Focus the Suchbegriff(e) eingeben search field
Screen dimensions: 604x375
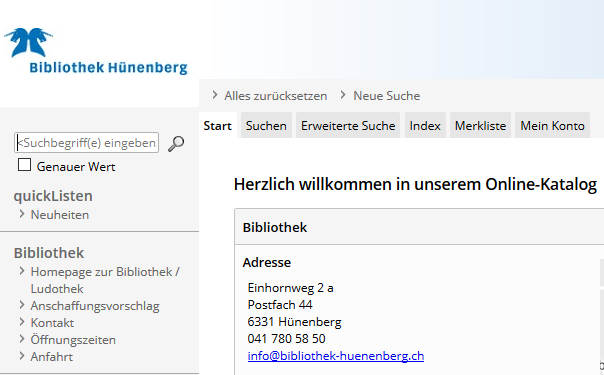tap(86, 143)
